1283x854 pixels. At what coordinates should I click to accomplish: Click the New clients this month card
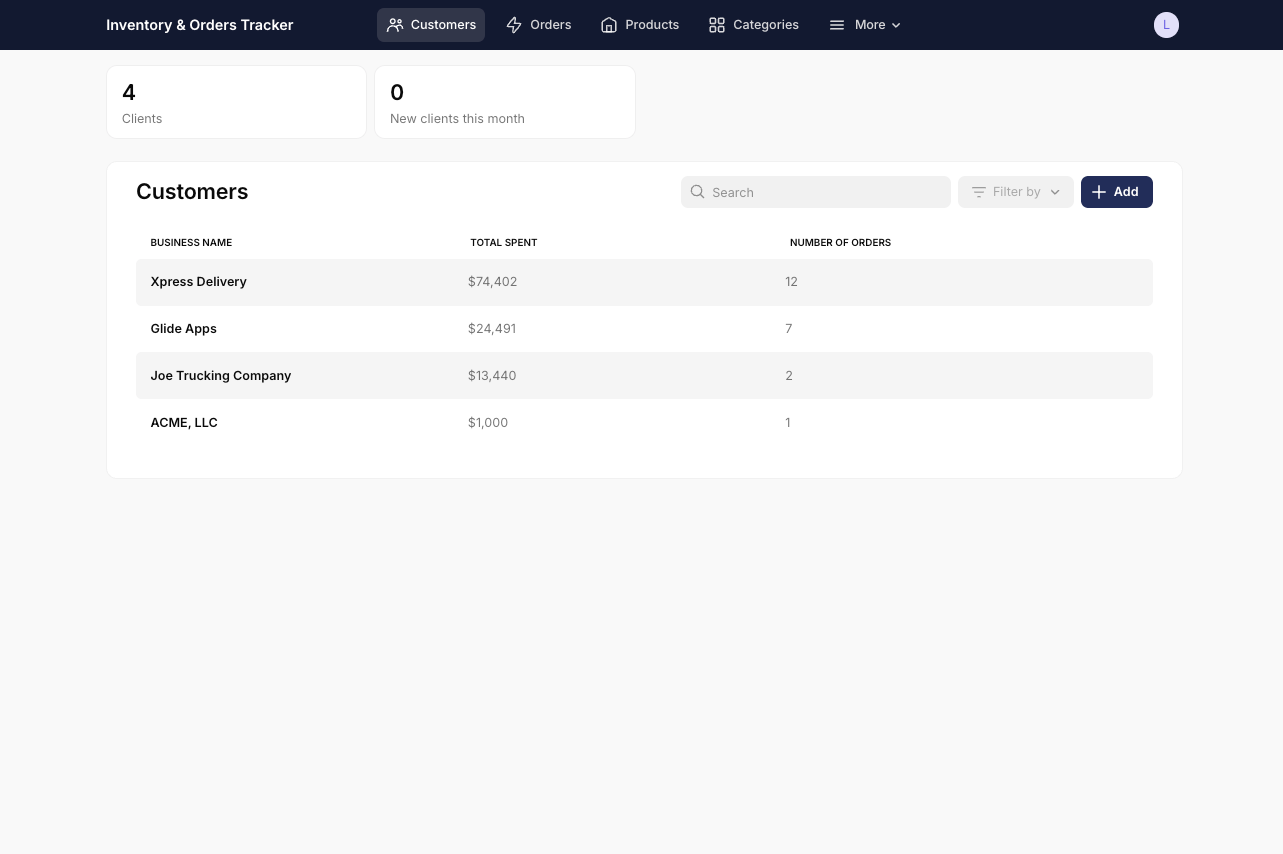(x=505, y=102)
